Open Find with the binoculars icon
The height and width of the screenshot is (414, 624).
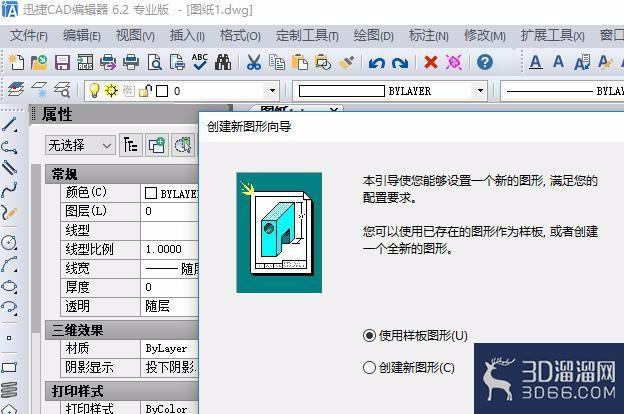tap(223, 62)
